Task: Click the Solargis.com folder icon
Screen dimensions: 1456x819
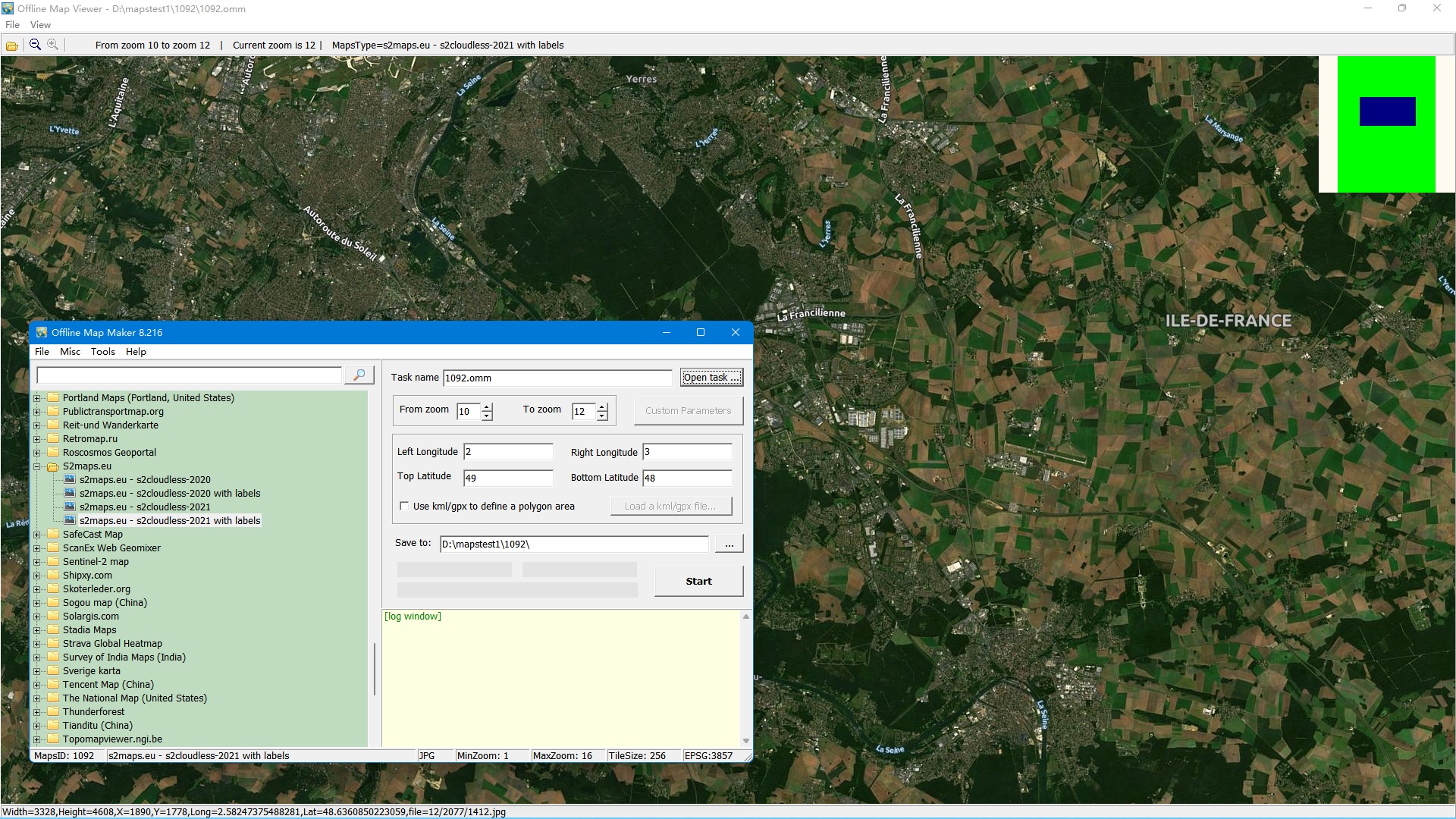Action: (x=53, y=616)
